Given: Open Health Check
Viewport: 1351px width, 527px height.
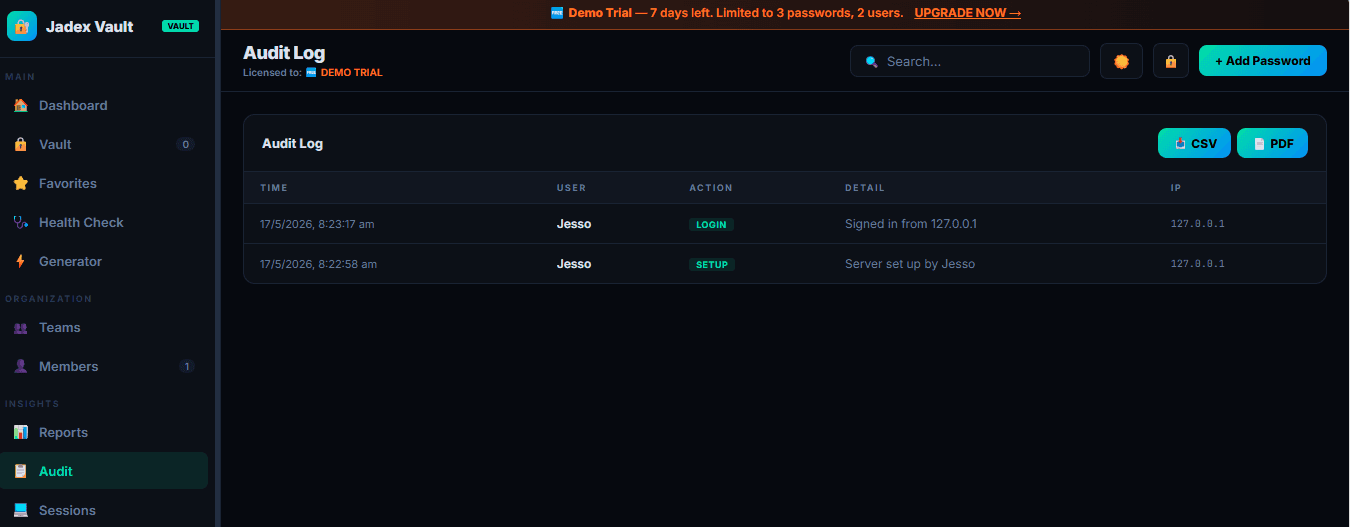Looking at the screenshot, I should coord(106,222).
